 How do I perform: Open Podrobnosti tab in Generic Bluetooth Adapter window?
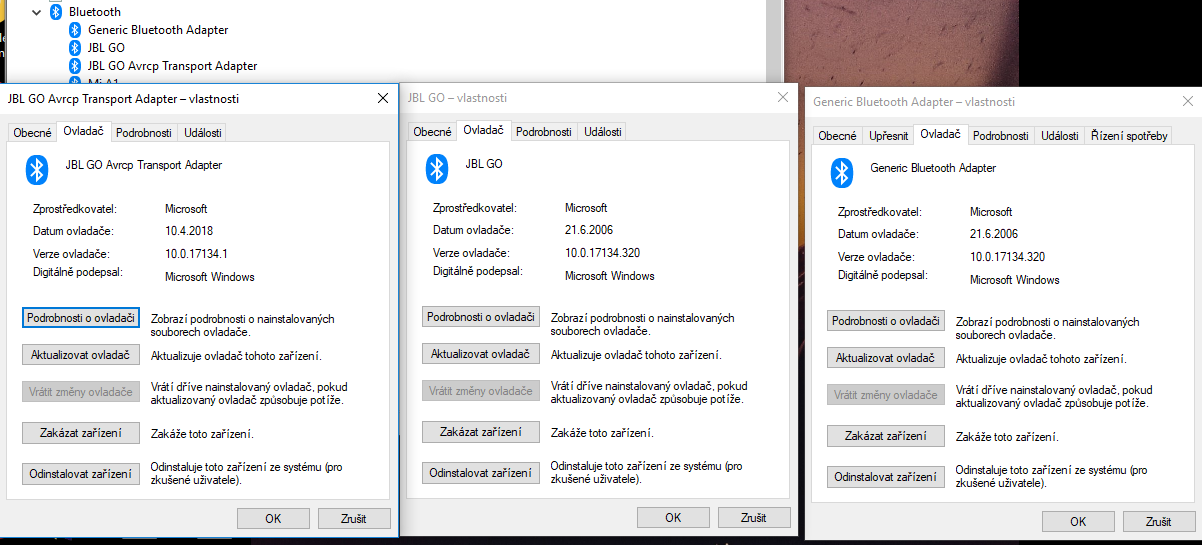click(x=1001, y=136)
